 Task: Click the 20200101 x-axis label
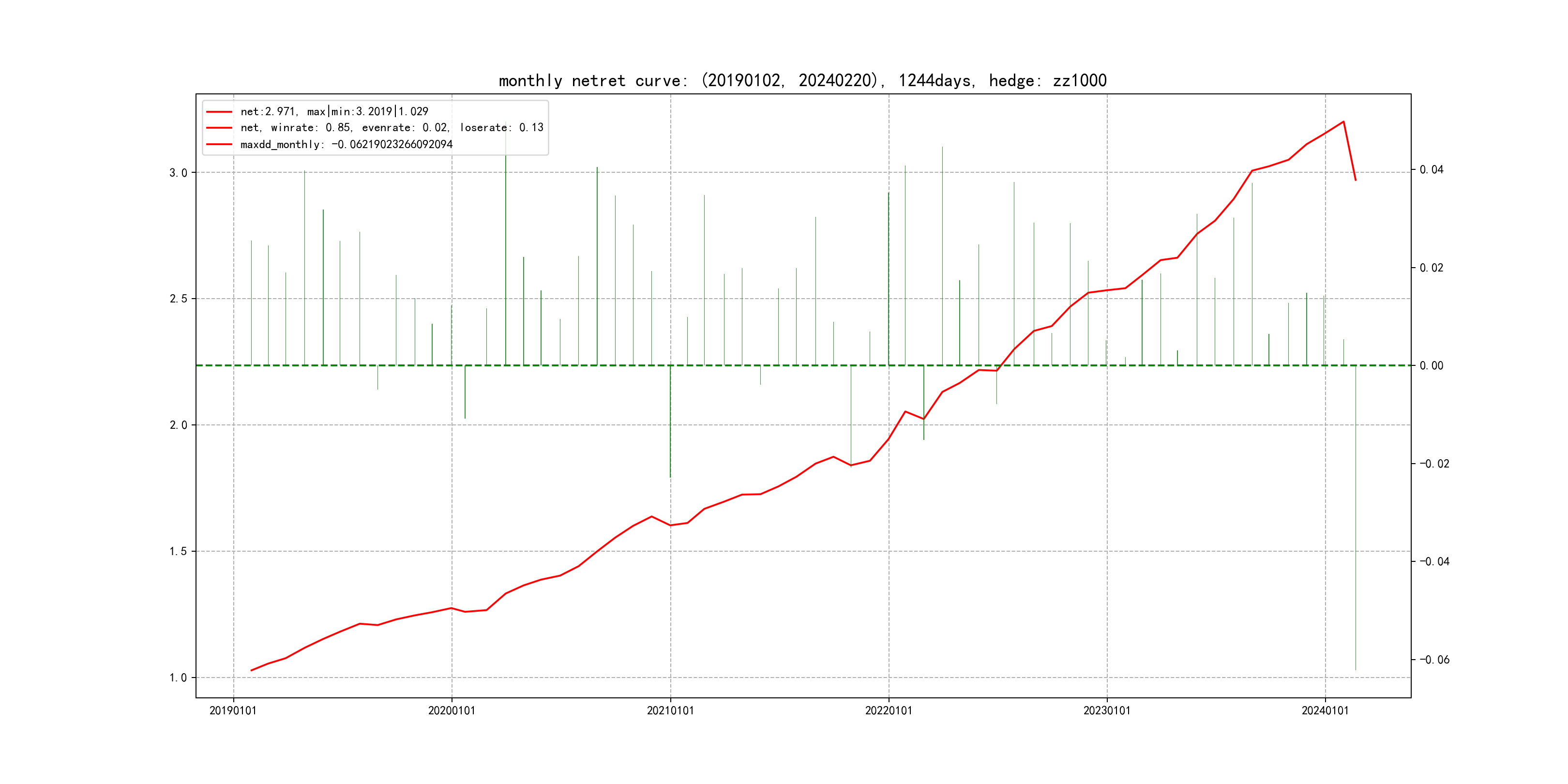click(452, 710)
